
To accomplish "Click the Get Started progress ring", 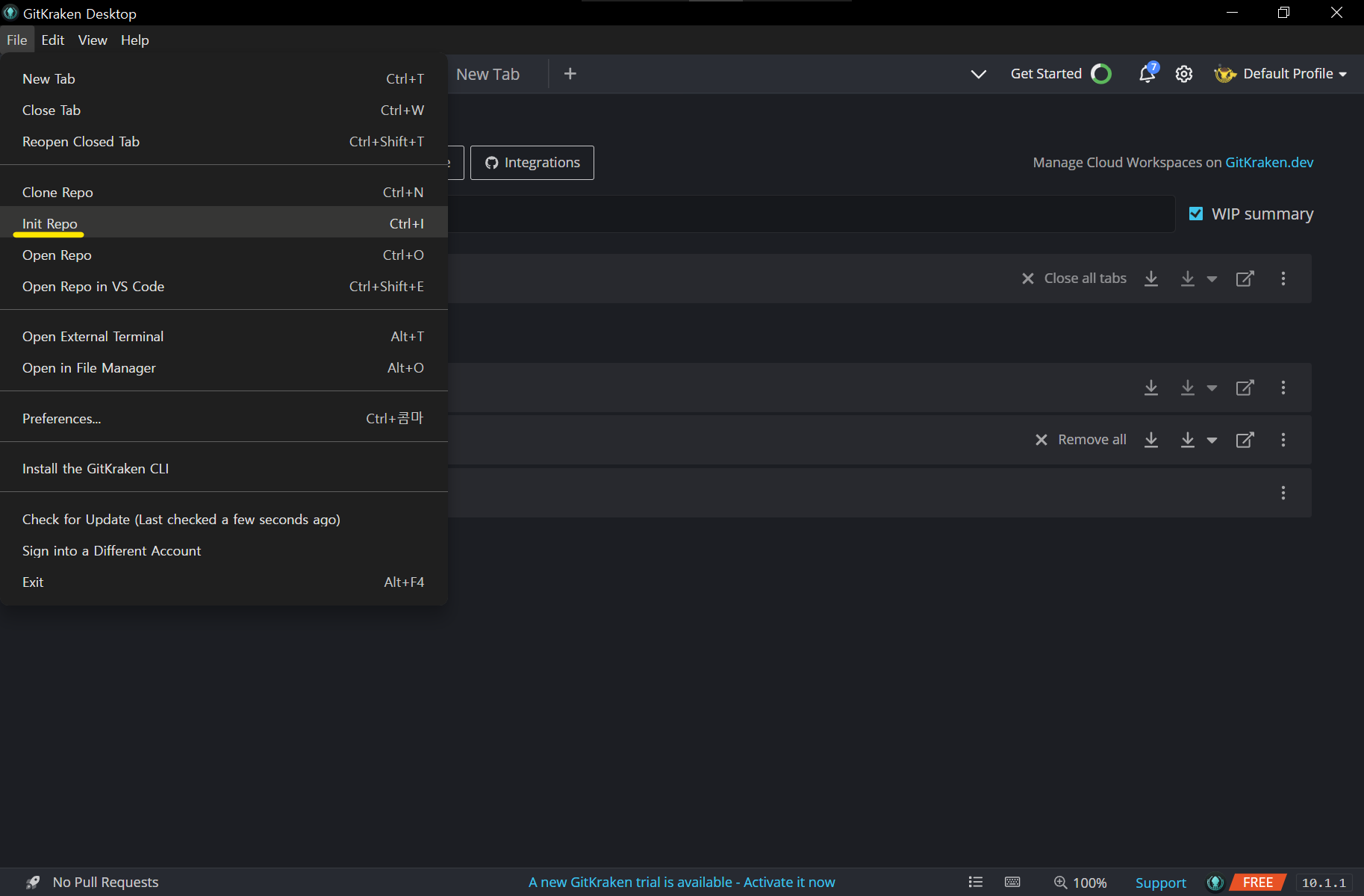I will point(1101,74).
